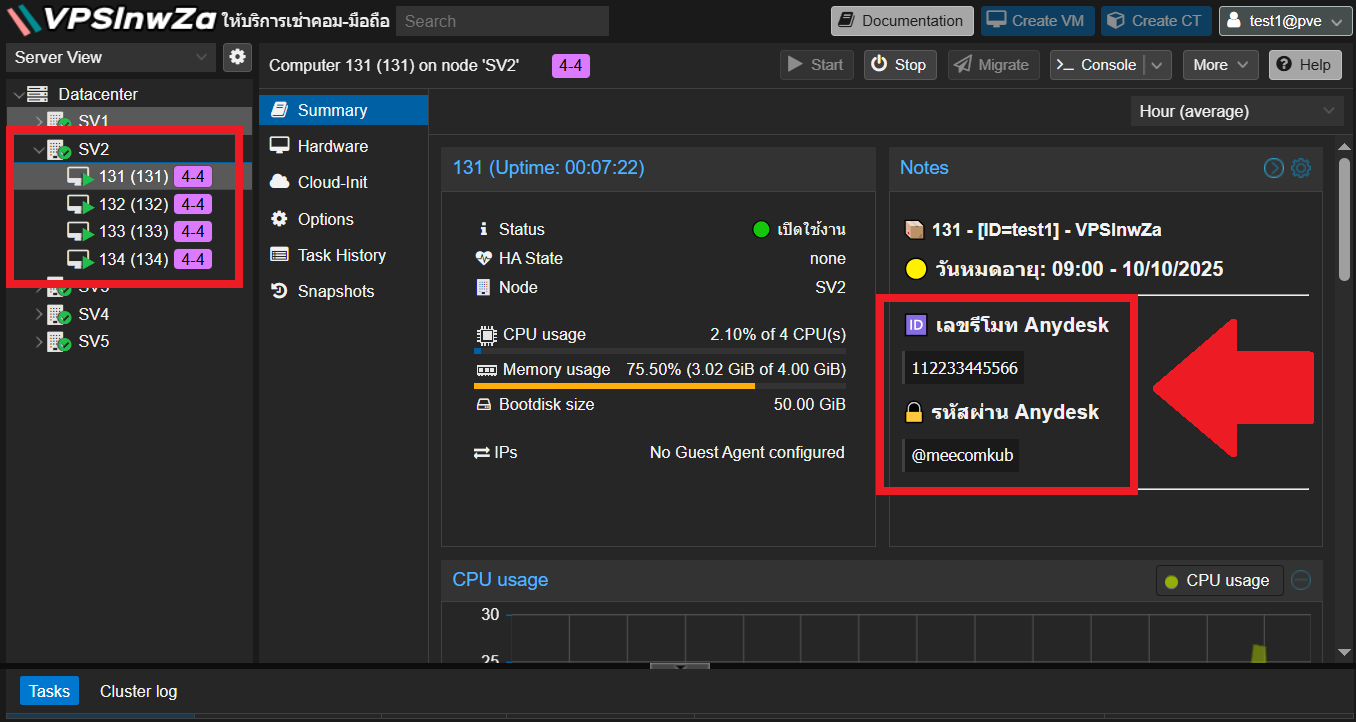Expand the SV5 node in tree

[x=39, y=342]
